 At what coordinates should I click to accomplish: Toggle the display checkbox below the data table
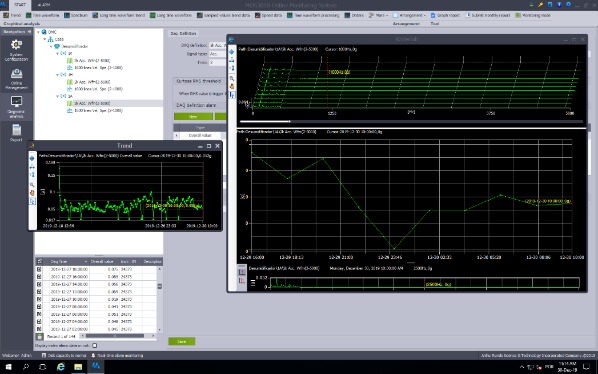click(x=95, y=345)
